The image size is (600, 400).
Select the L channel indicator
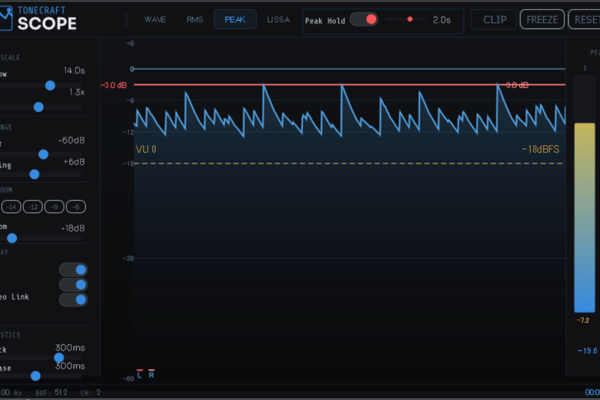point(140,374)
